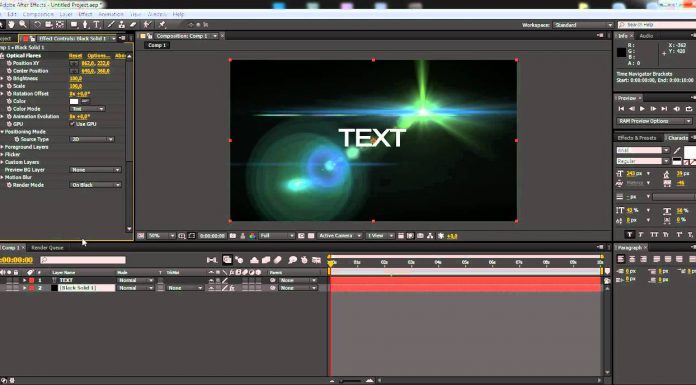This screenshot has width=696, height=385.
Task: Open the RAM Preview Options dropdown
Action: point(654,121)
